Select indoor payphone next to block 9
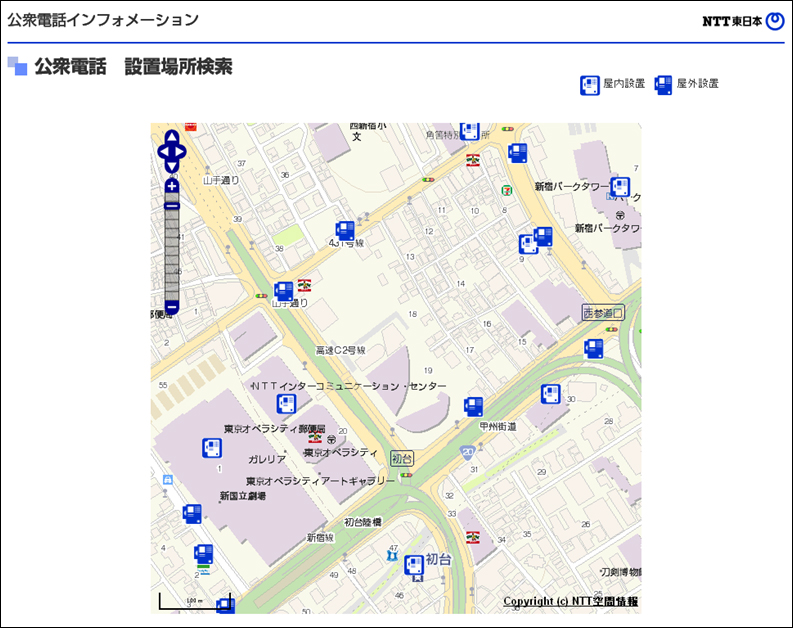The width and height of the screenshot is (793, 629). coord(527,245)
